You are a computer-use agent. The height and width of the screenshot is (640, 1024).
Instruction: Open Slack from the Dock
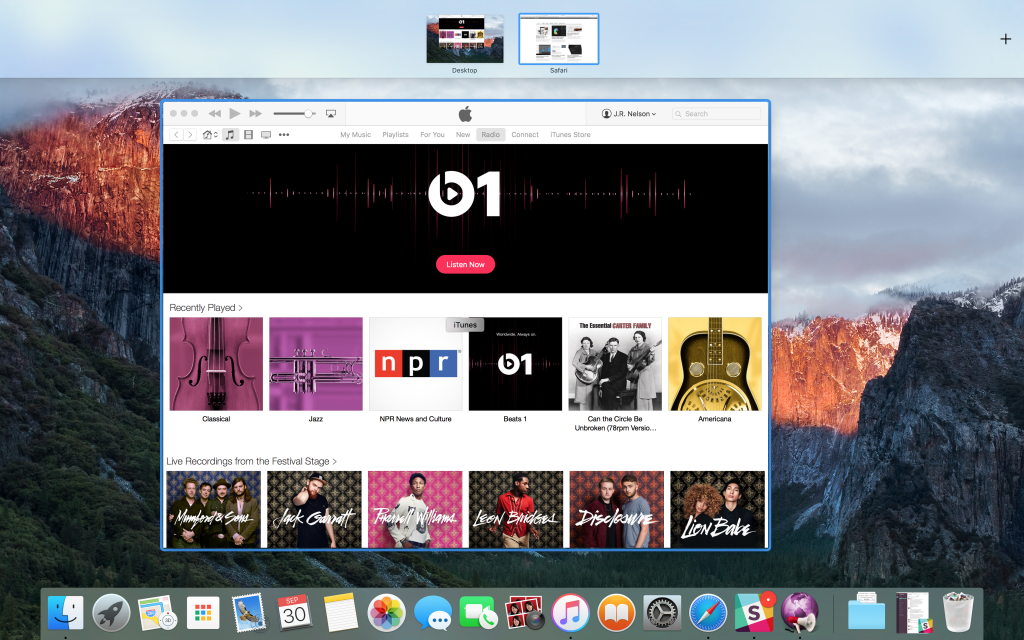tap(754, 613)
